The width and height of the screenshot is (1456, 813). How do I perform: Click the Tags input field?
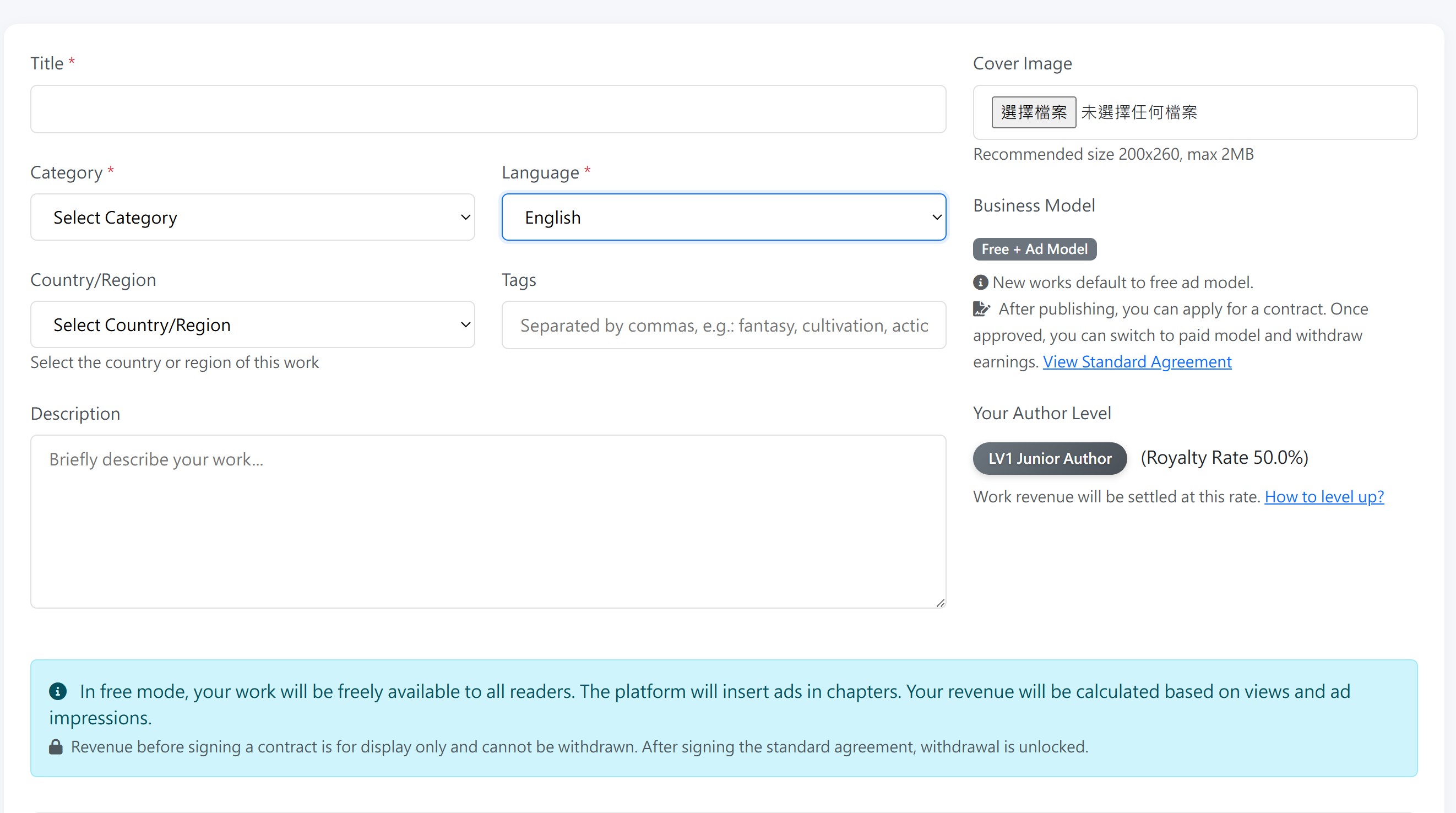[x=724, y=325]
